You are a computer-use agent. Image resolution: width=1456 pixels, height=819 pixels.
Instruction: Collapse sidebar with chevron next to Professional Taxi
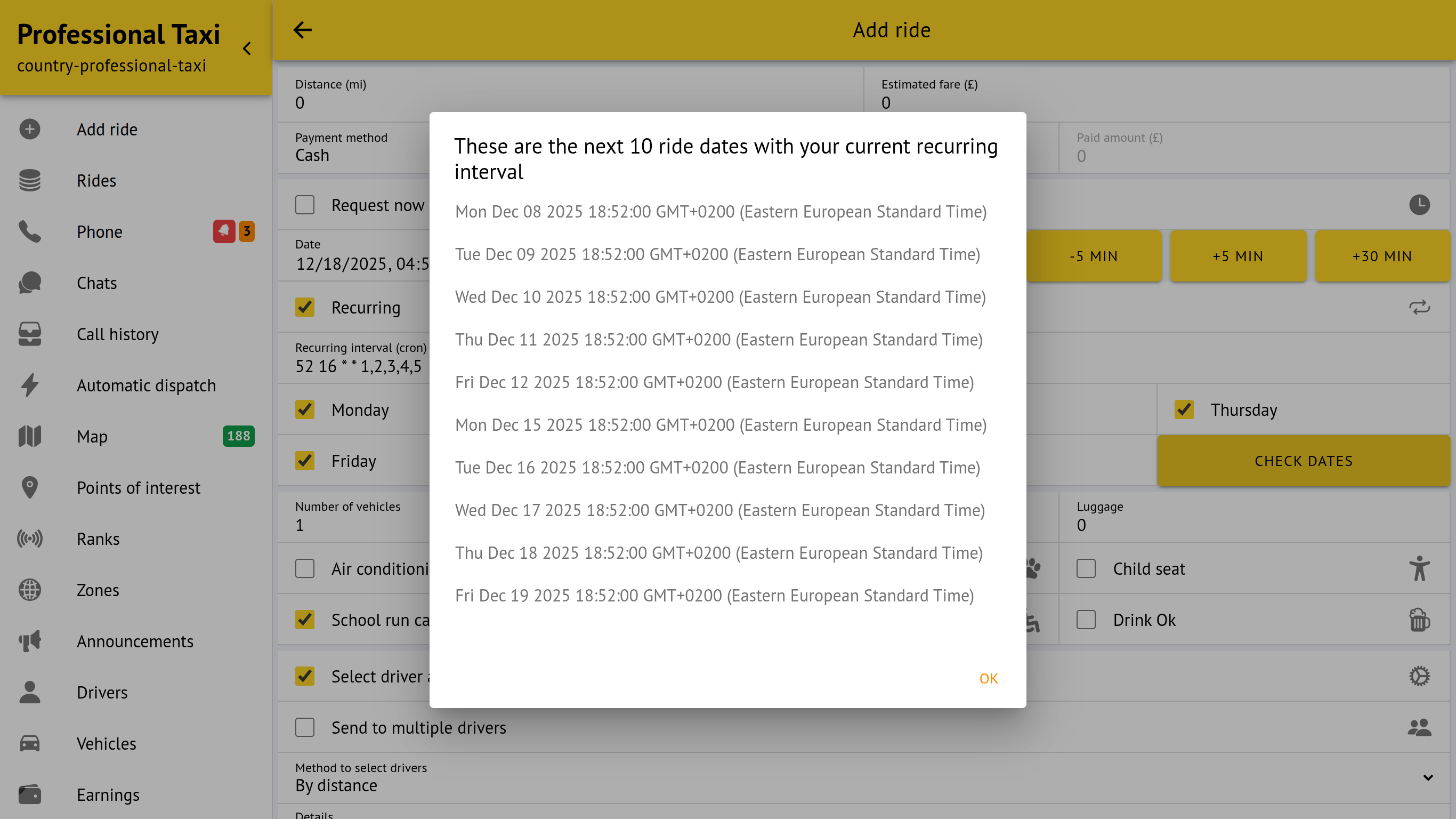tap(247, 49)
